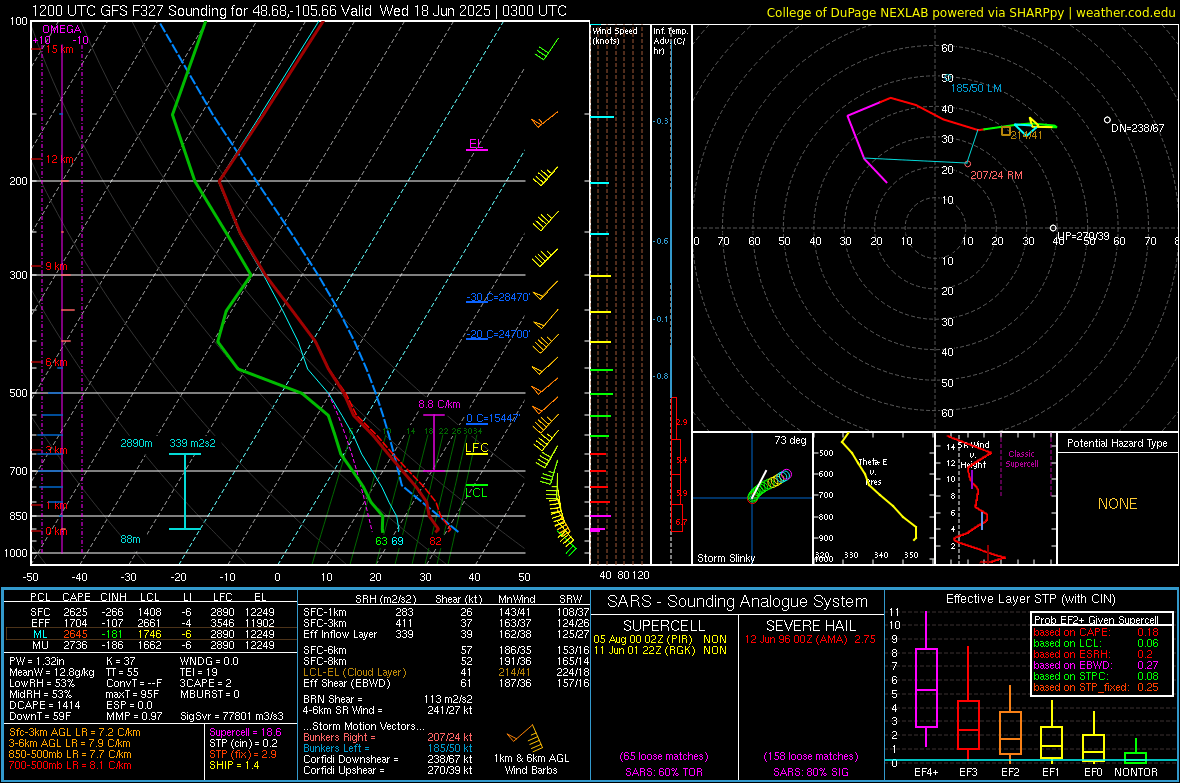Click the magenta EL marker label

[x=476, y=144]
